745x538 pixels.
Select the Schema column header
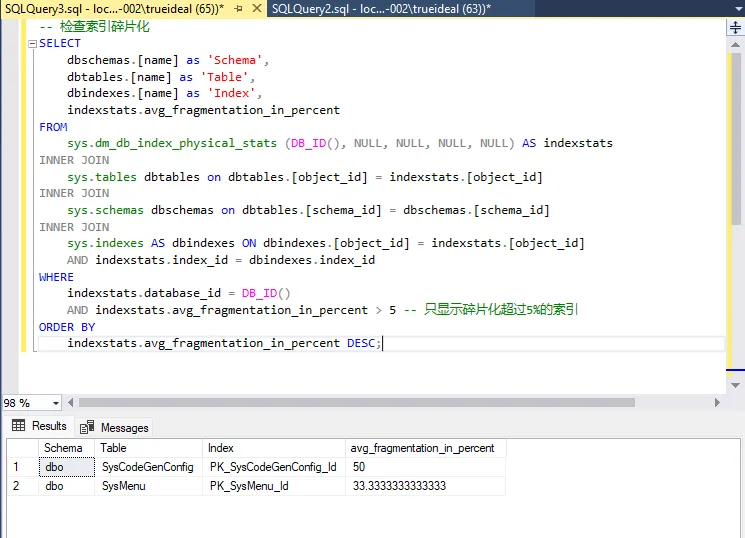point(64,448)
